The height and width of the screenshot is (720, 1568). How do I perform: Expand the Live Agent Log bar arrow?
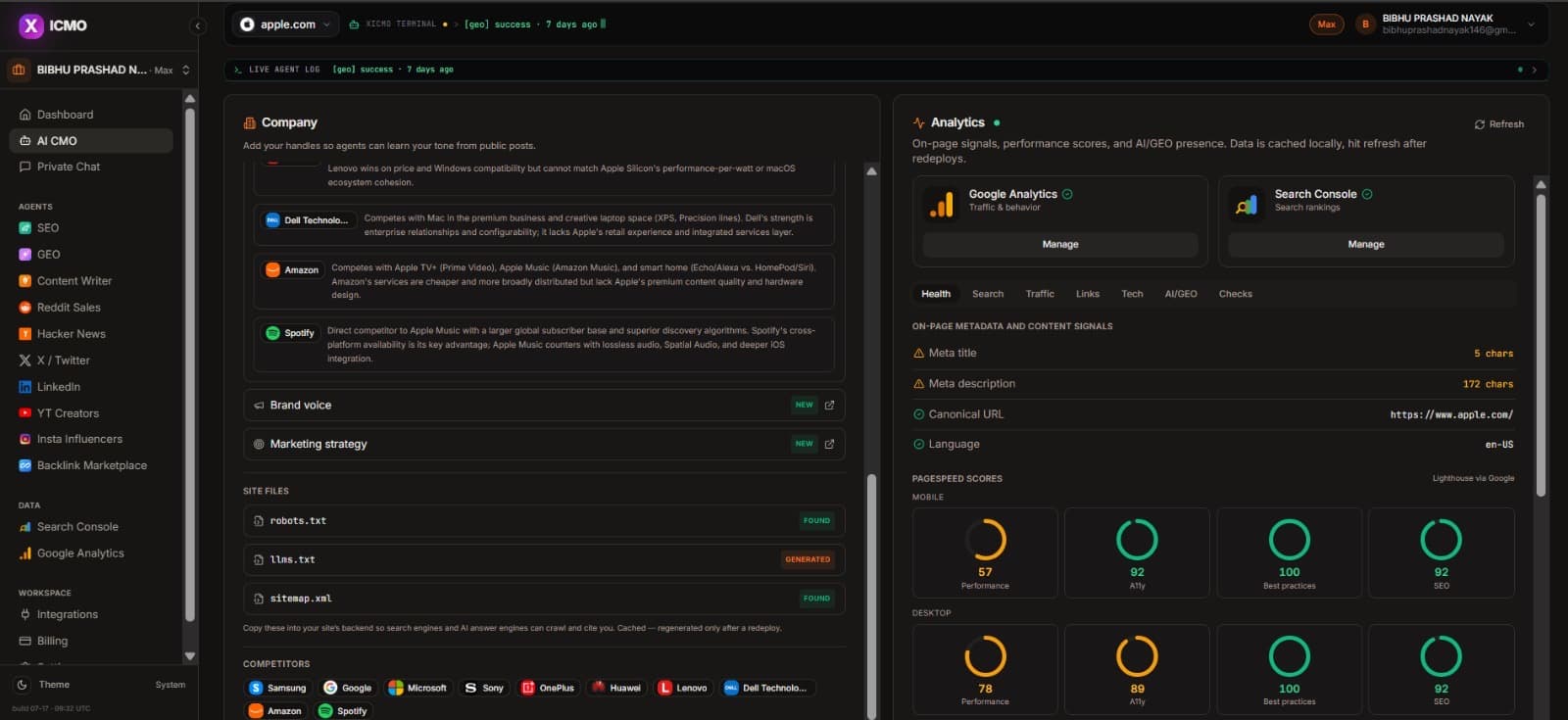tap(1534, 70)
